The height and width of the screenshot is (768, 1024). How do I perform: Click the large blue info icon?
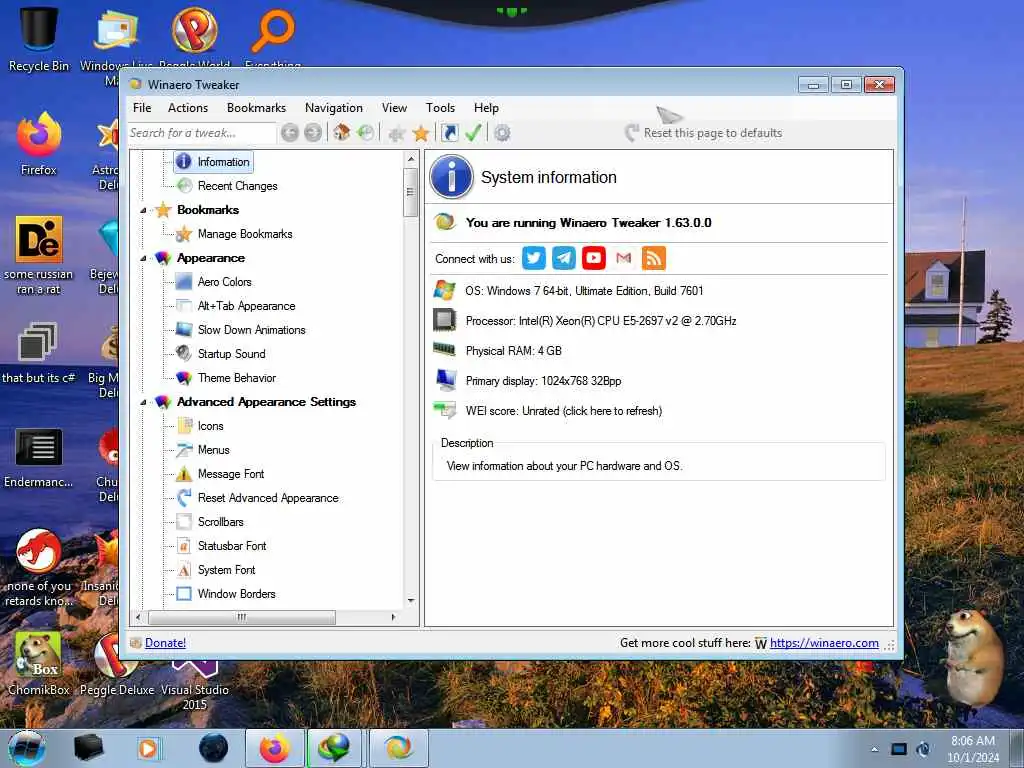451,176
